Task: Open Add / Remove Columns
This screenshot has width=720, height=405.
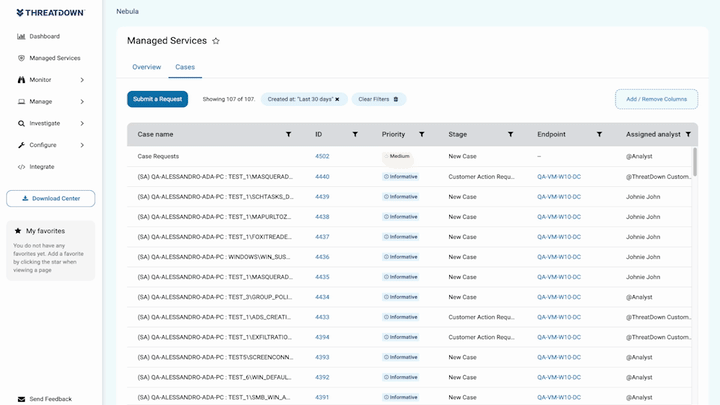Action: point(657,99)
